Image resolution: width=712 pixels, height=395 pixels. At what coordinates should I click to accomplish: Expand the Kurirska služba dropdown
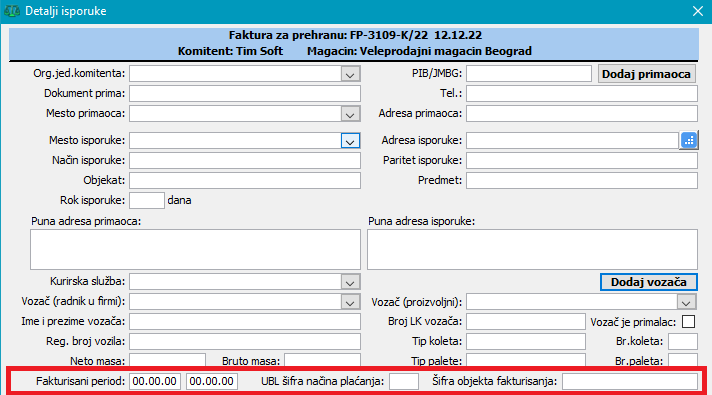[x=350, y=282]
